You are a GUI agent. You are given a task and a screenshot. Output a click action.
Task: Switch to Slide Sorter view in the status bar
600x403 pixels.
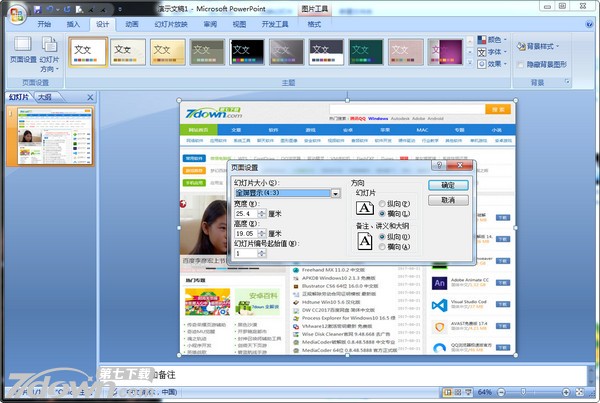coord(458,392)
